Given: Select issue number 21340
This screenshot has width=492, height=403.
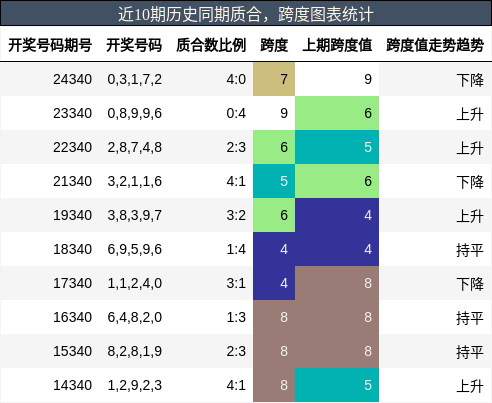Looking at the screenshot, I should 73,181.
